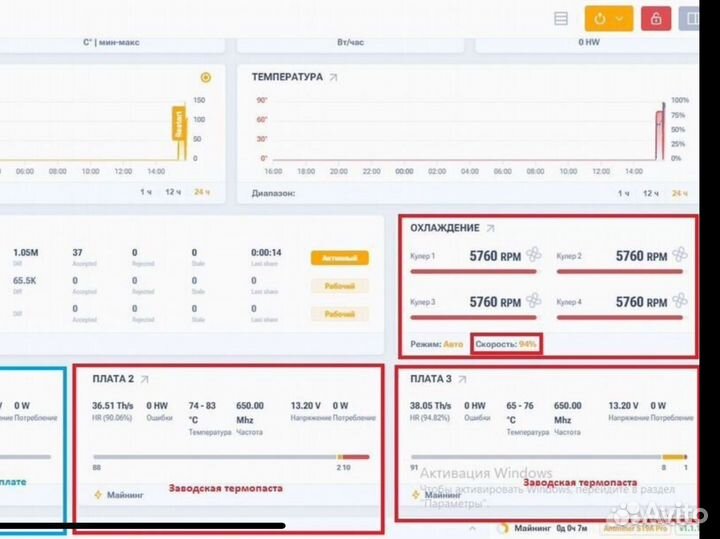
Task: Click the red unlock padlock button
Action: [655, 18]
